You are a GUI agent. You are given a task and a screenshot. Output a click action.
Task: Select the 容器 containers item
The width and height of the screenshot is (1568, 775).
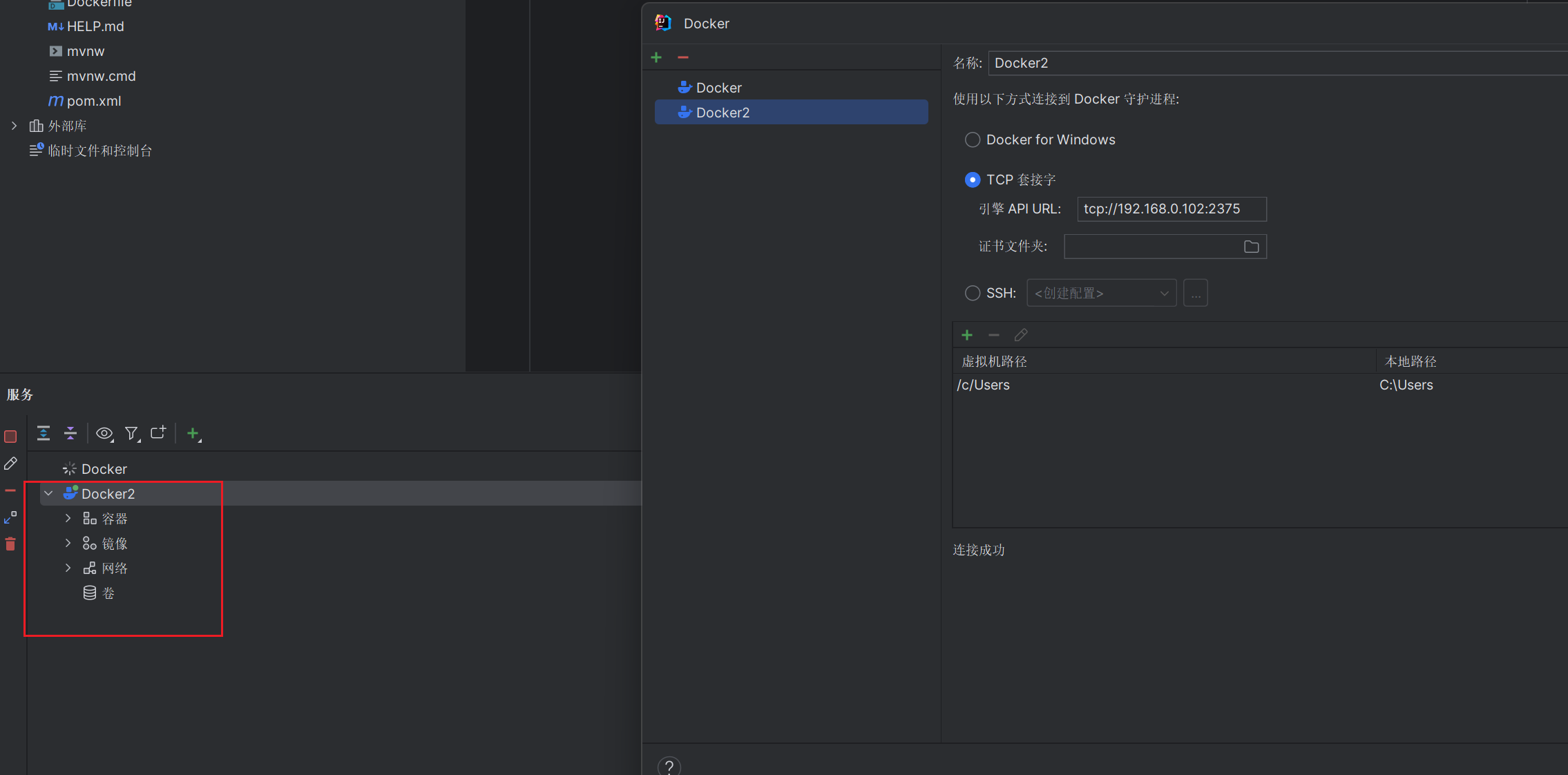click(115, 519)
